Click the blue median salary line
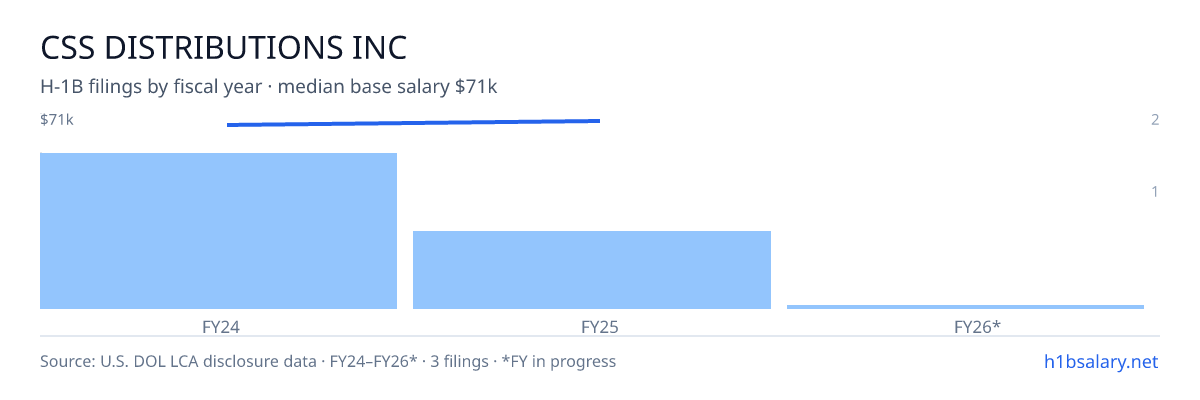The image size is (1200, 400). pos(413,123)
